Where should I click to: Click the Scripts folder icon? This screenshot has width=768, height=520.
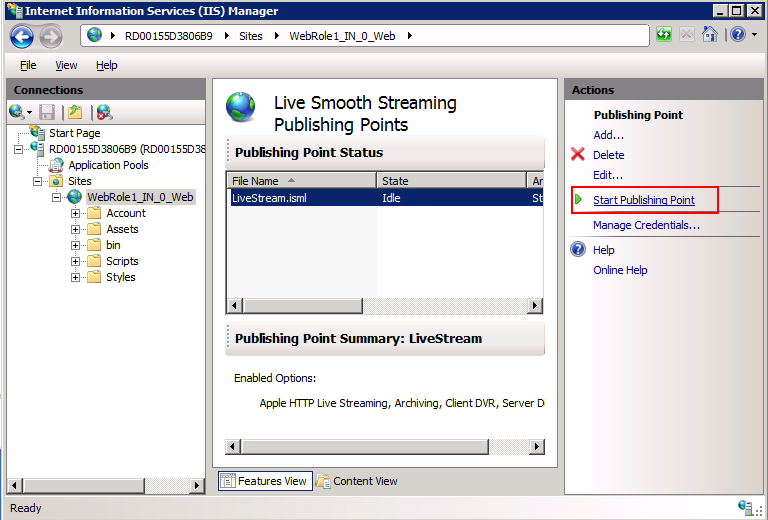click(94, 261)
